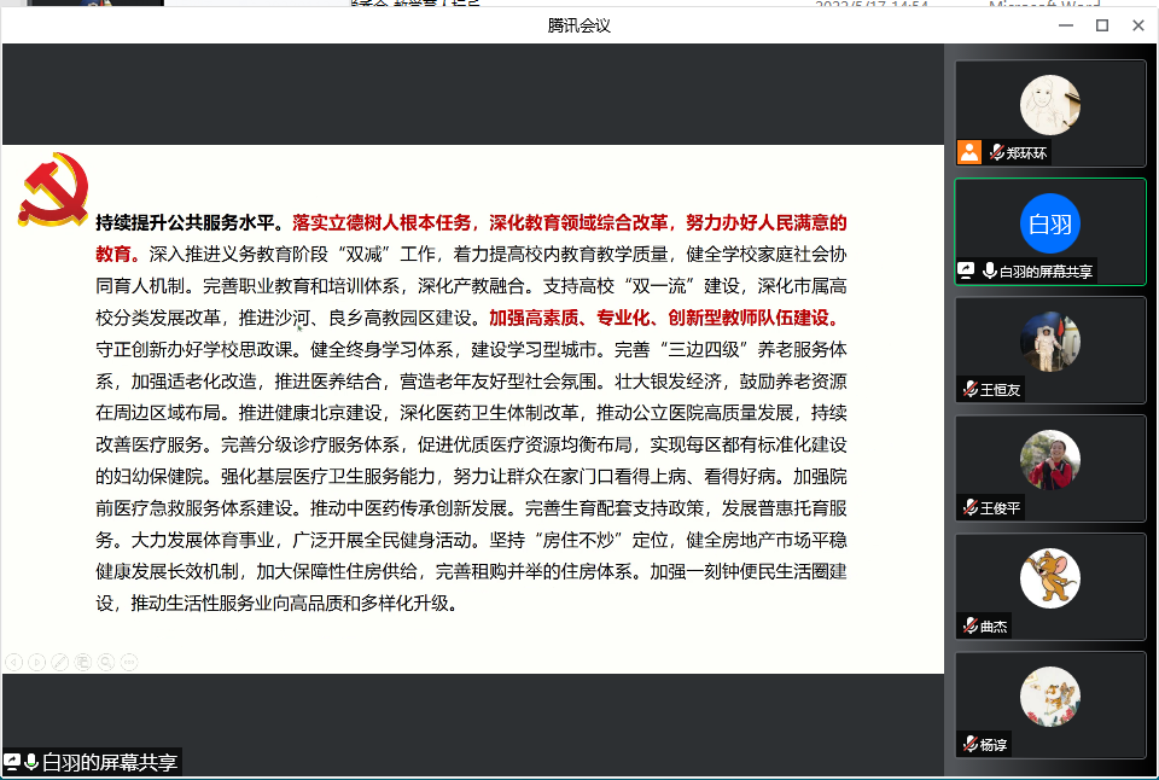Click the magnifier zoom icon on slide
Screen dimensions: 1159x780
[x=106, y=661]
